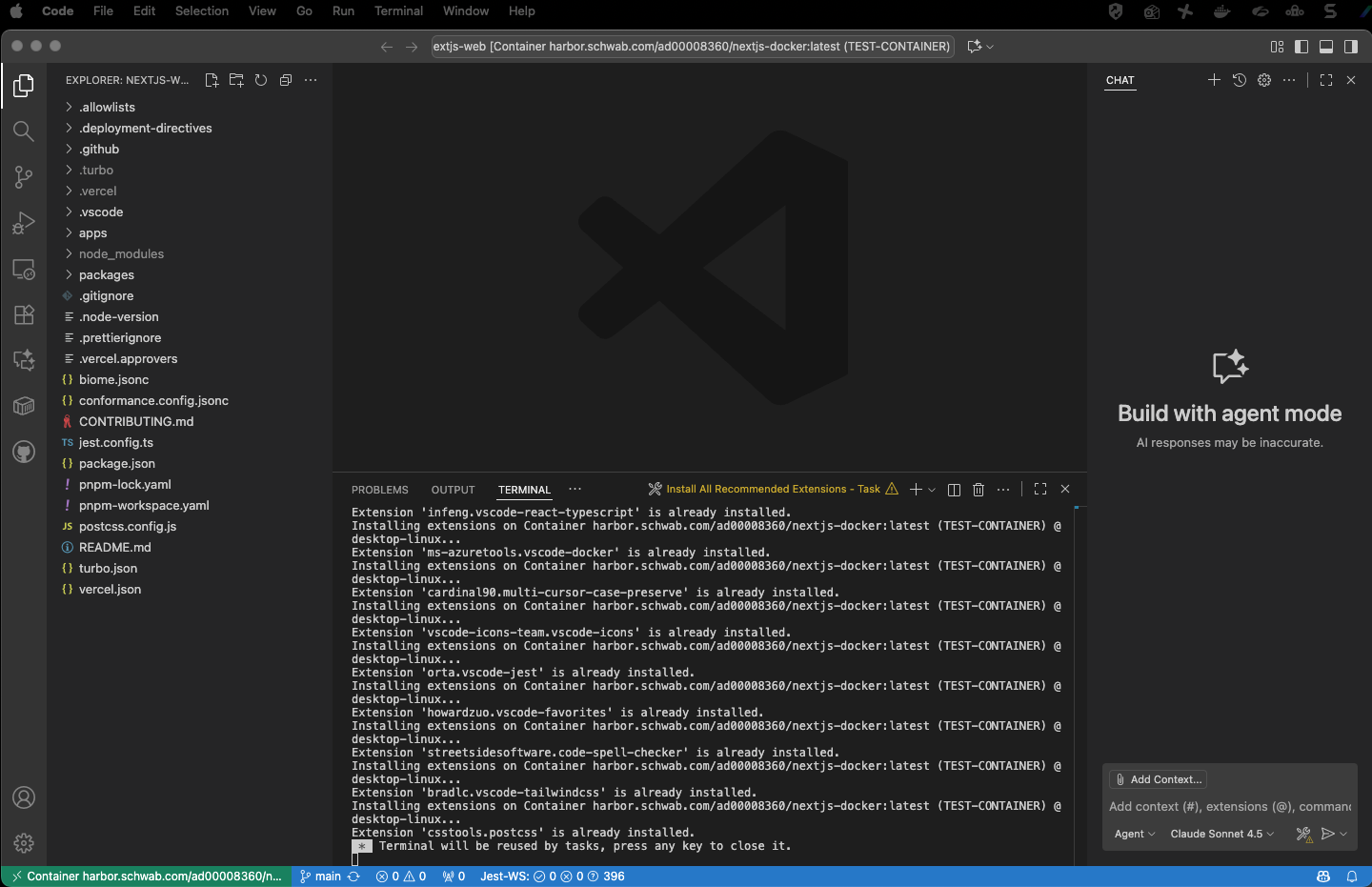Open chat history in the Chat panel
Screen dimensions: 1372x887
click(1239, 80)
